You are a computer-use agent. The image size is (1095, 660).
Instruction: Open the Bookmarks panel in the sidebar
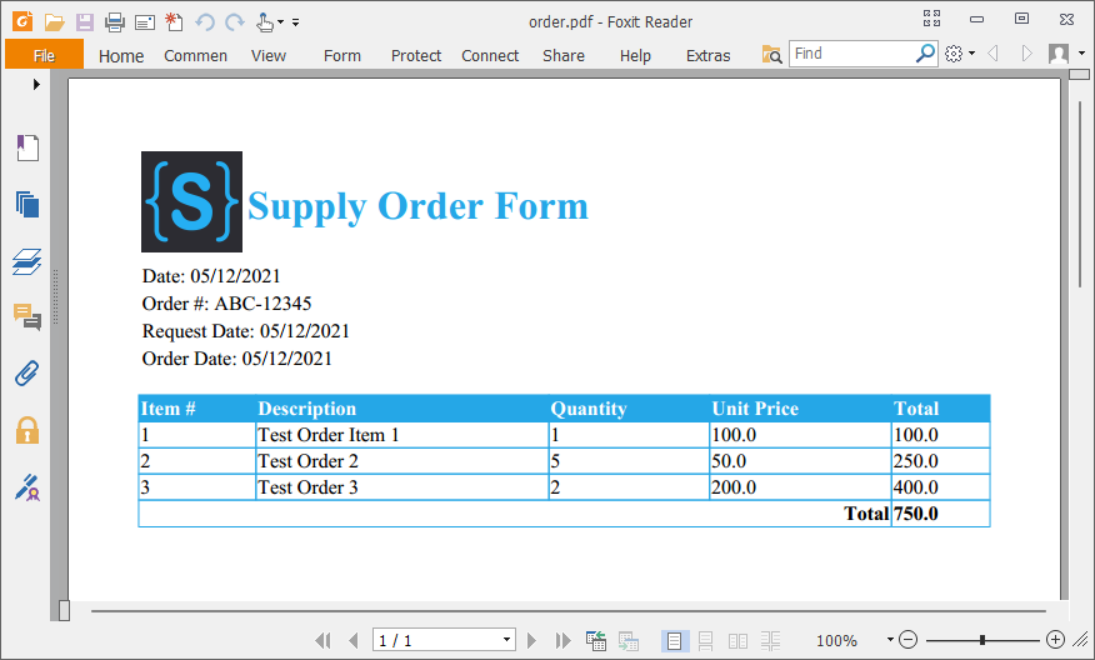pyautogui.click(x=27, y=147)
